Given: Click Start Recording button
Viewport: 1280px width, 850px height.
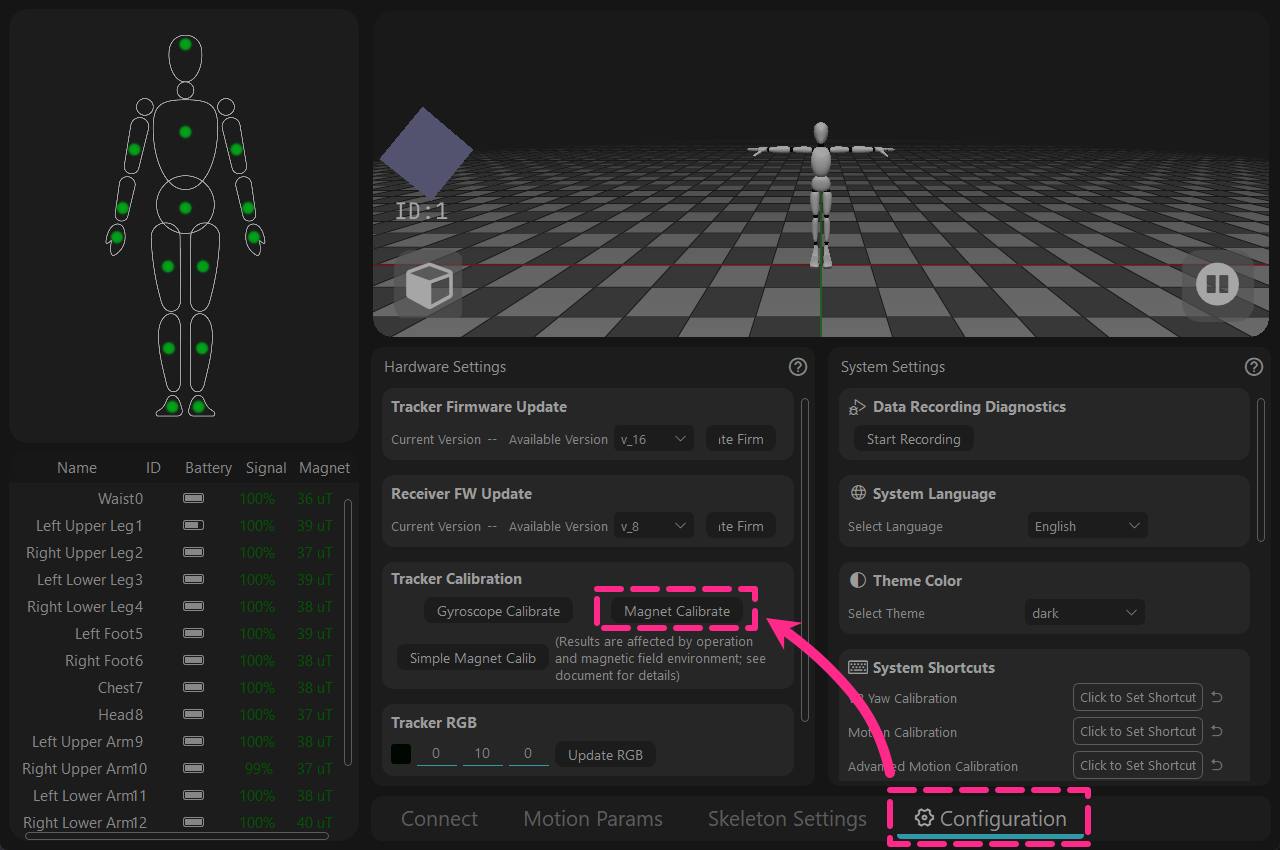Looking at the screenshot, I should click(913, 439).
